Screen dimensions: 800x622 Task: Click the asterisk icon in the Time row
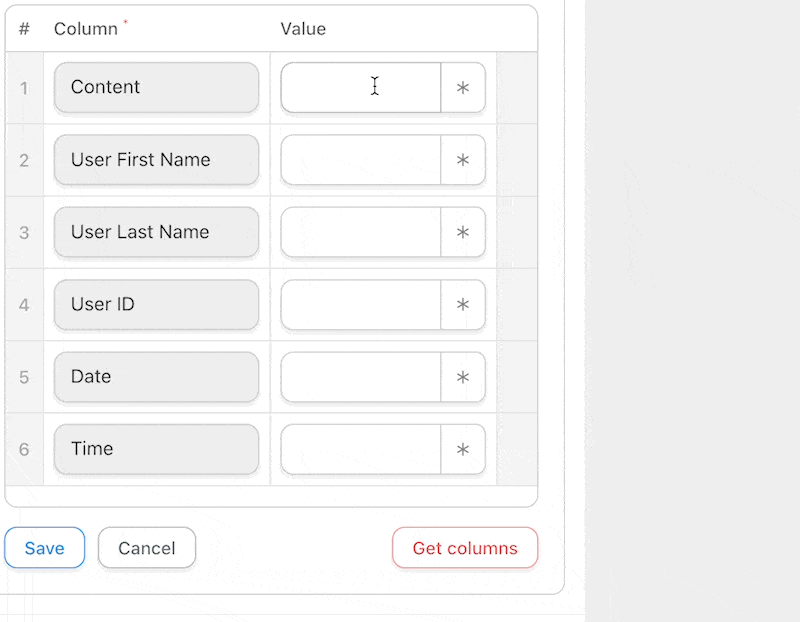point(463,450)
